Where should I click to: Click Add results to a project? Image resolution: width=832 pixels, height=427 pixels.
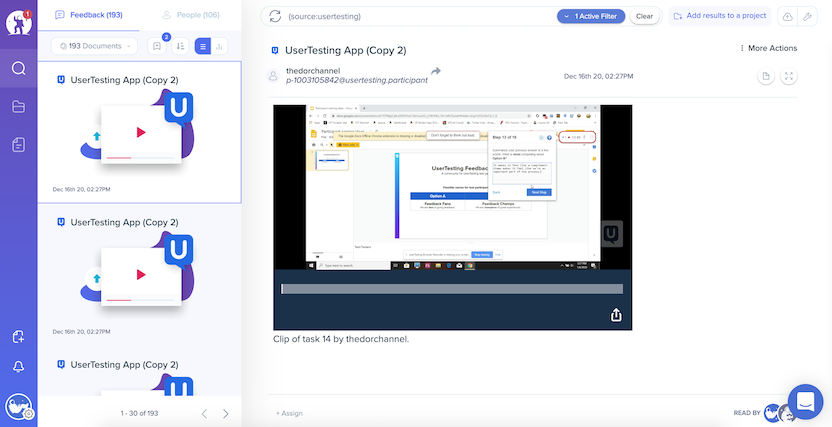pos(720,16)
